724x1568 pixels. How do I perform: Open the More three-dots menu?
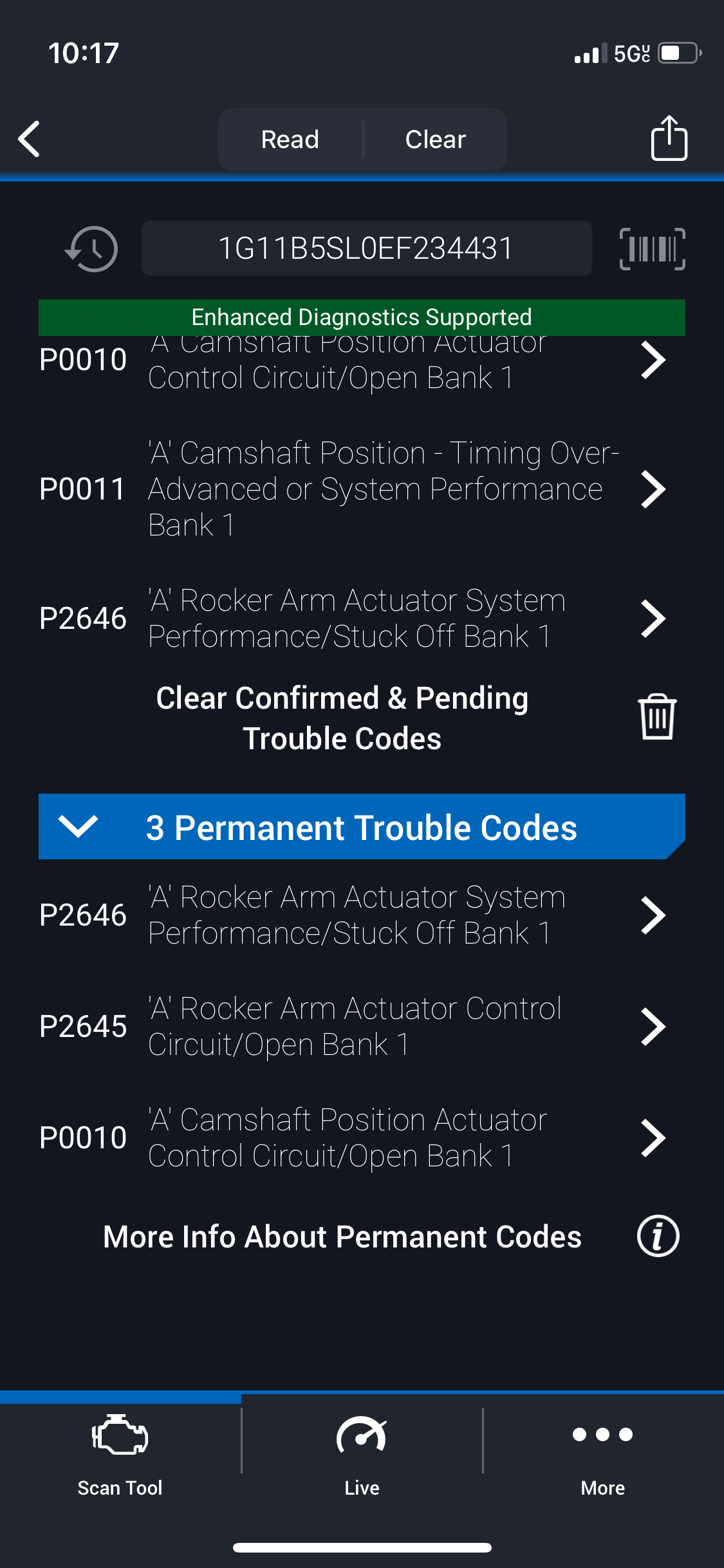(602, 1434)
